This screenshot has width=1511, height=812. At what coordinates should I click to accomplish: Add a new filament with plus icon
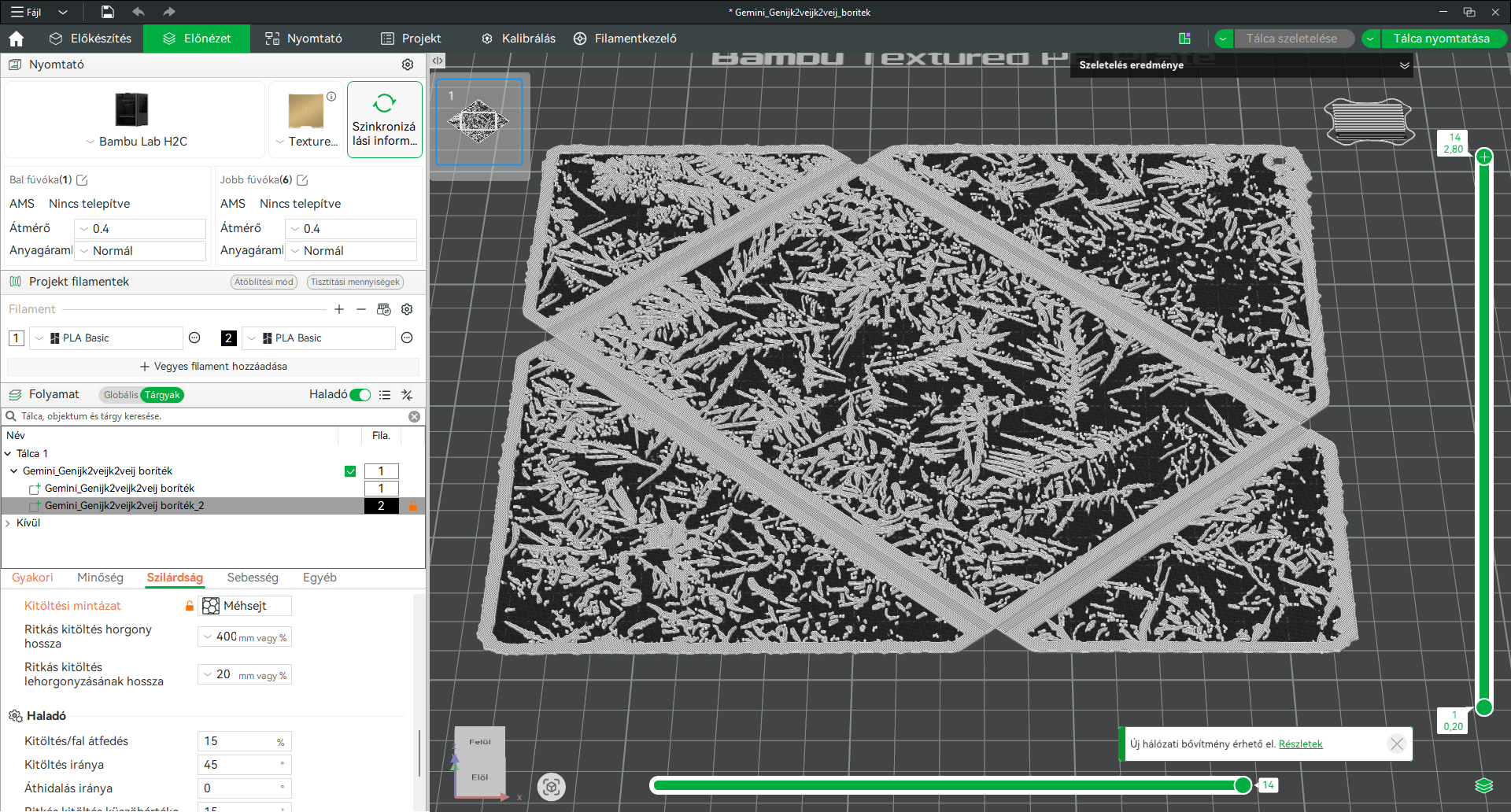click(x=339, y=309)
